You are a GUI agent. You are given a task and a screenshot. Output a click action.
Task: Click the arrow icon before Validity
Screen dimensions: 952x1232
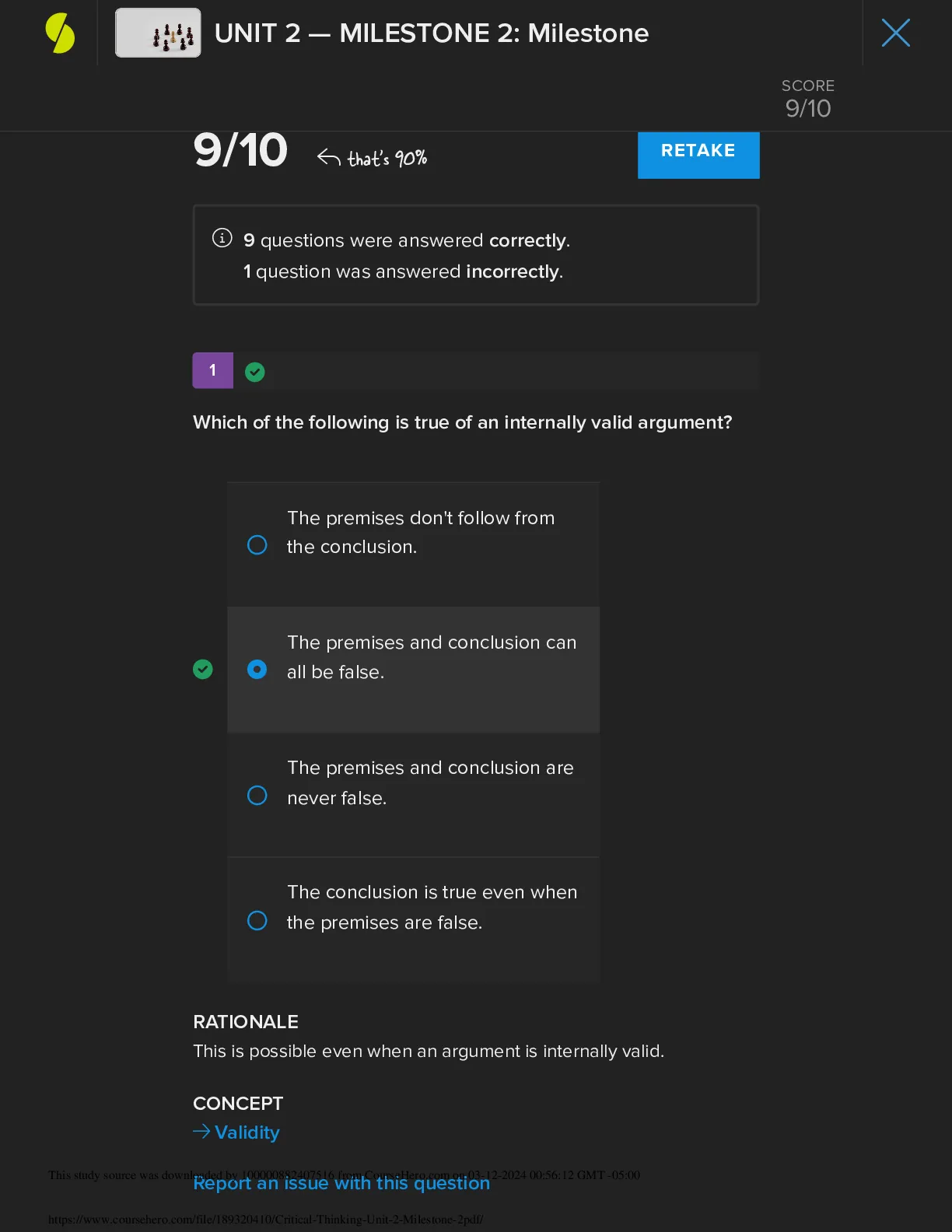coord(201,1132)
